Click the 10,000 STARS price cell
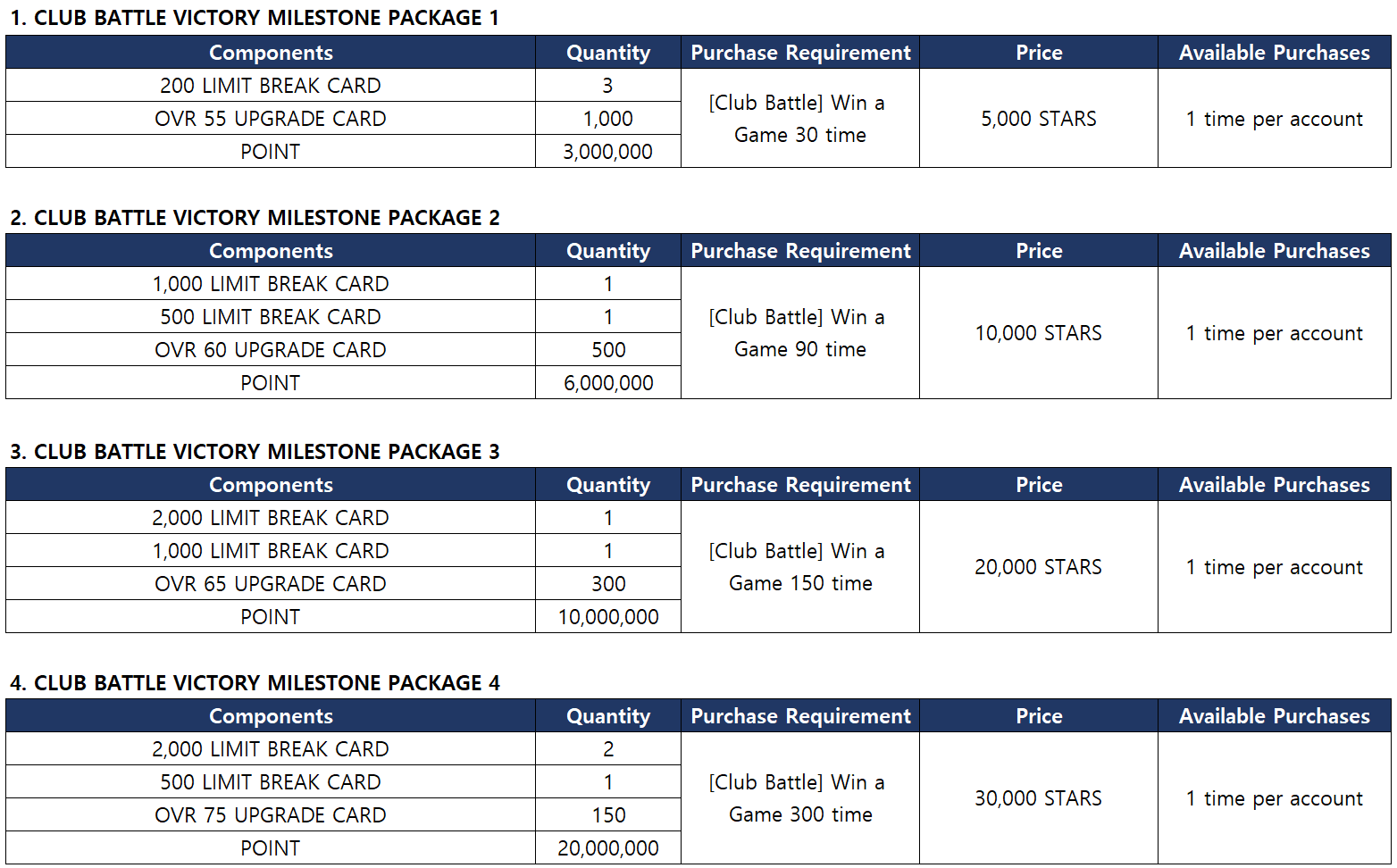This screenshot has height=868, width=1397. pos(1038,333)
